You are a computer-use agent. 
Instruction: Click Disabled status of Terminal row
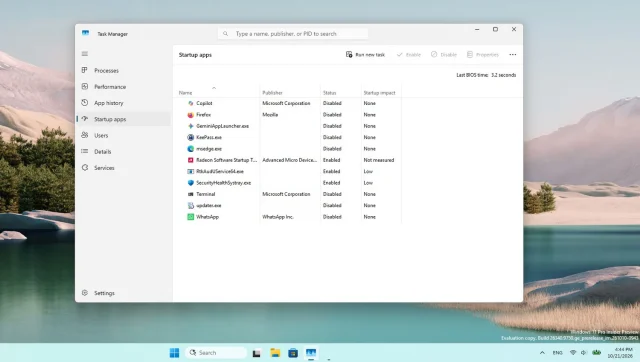click(332, 194)
